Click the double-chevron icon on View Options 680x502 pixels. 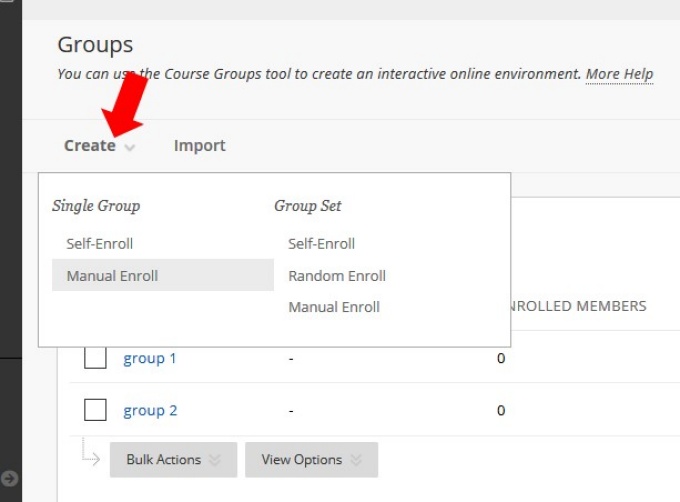[357, 460]
